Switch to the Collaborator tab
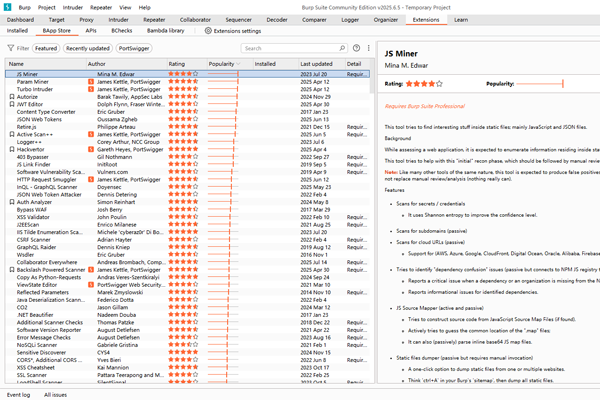The image size is (600, 400). point(195,20)
